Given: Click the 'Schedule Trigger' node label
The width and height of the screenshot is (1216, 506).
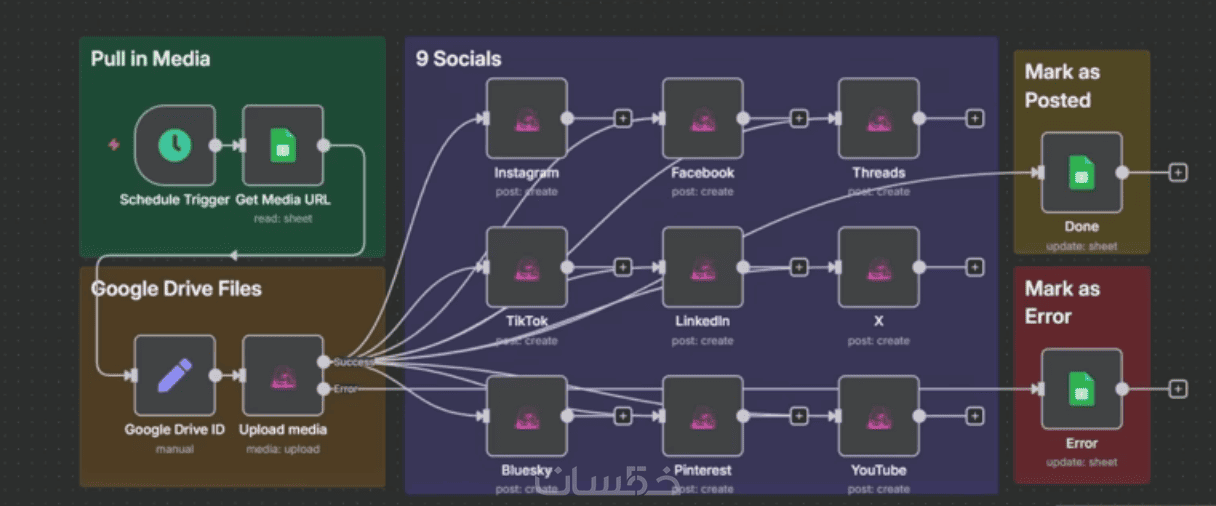Looking at the screenshot, I should [x=175, y=200].
